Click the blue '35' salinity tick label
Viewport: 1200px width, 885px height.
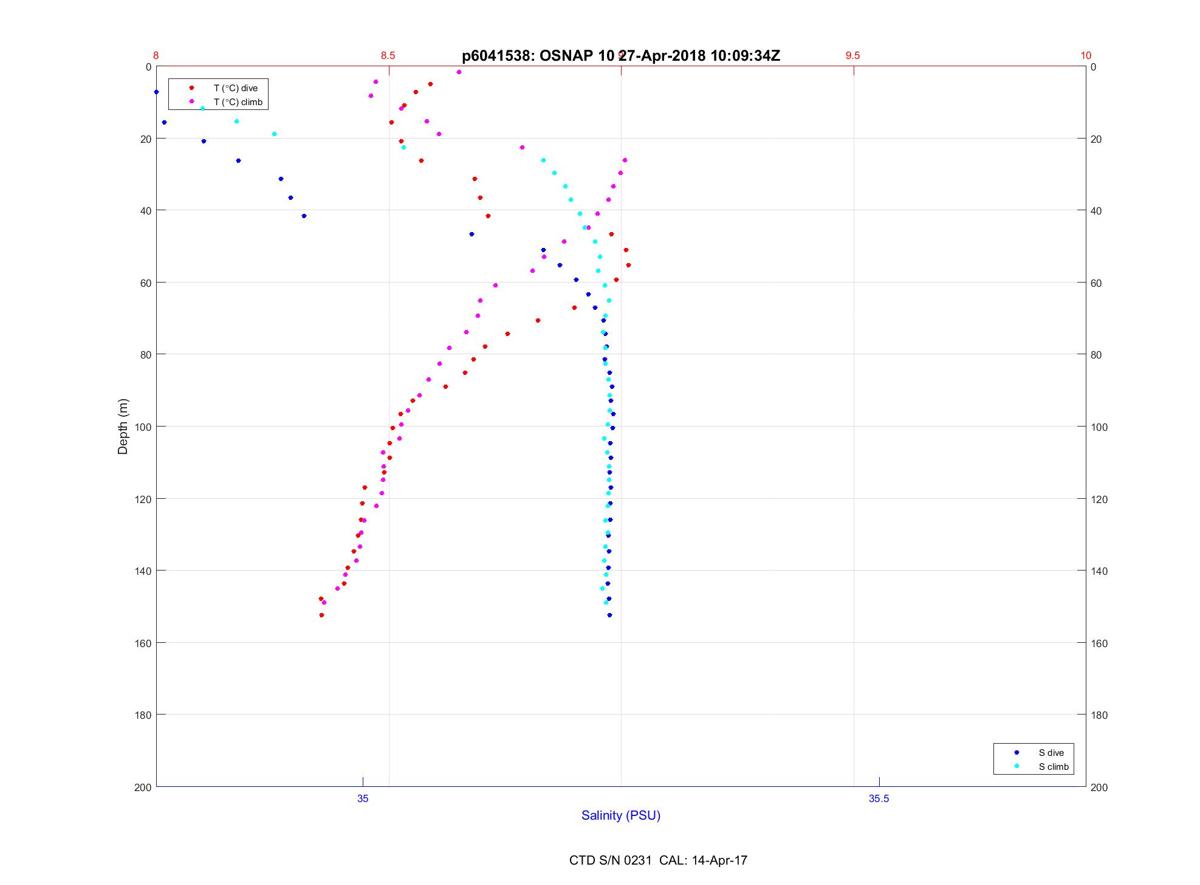coord(363,798)
